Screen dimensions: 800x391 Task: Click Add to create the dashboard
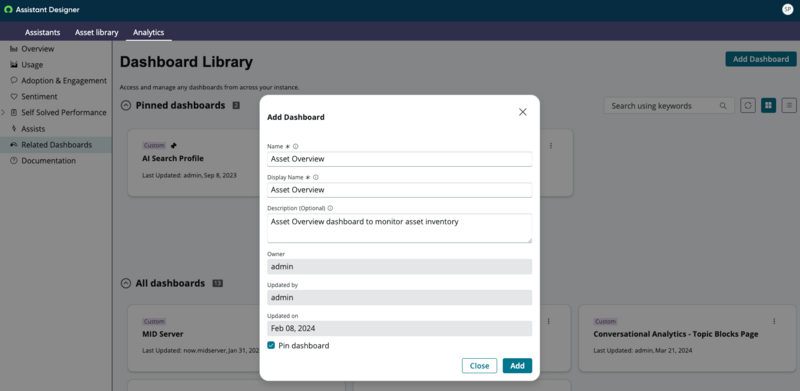517,365
